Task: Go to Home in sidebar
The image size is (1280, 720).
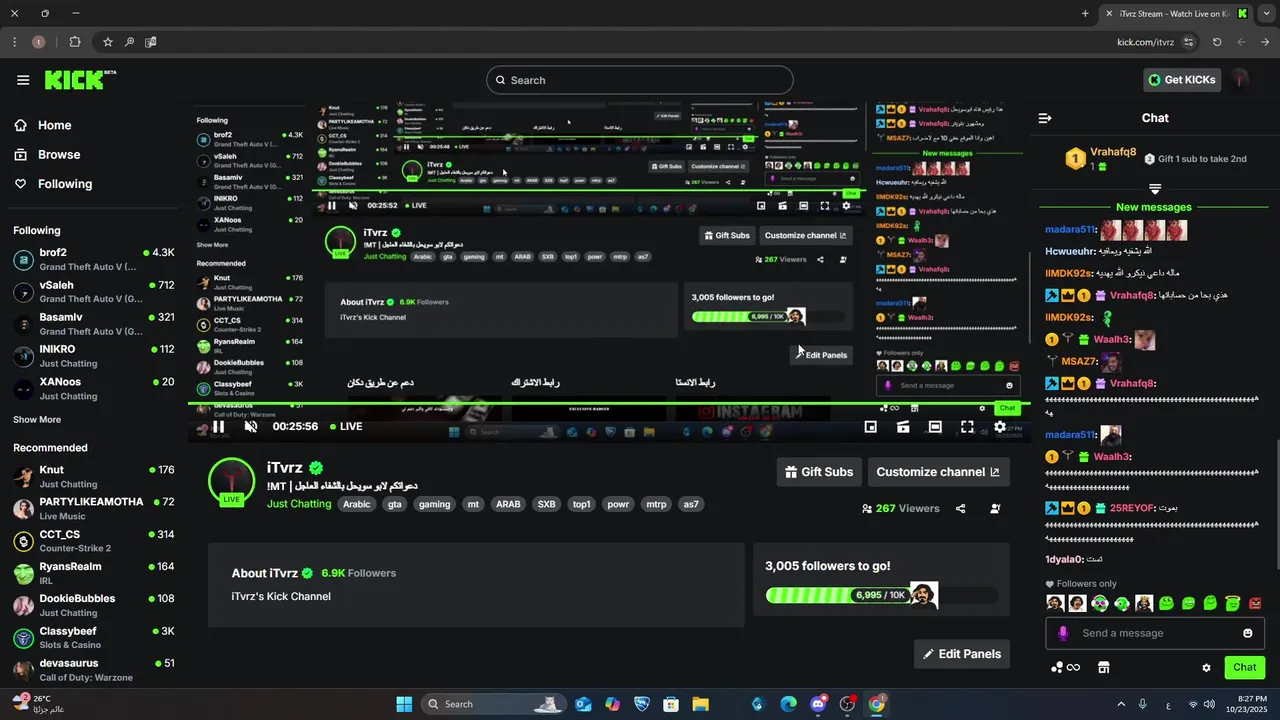Action: 43,125
